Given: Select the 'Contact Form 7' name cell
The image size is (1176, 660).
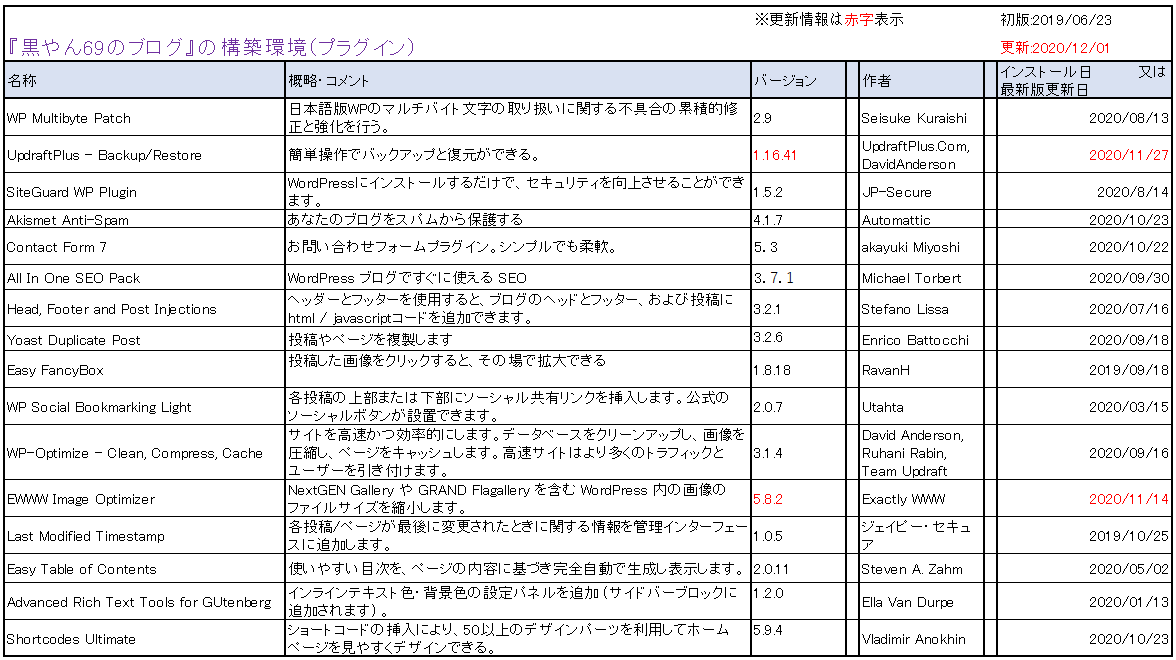Looking at the screenshot, I should (56, 248).
